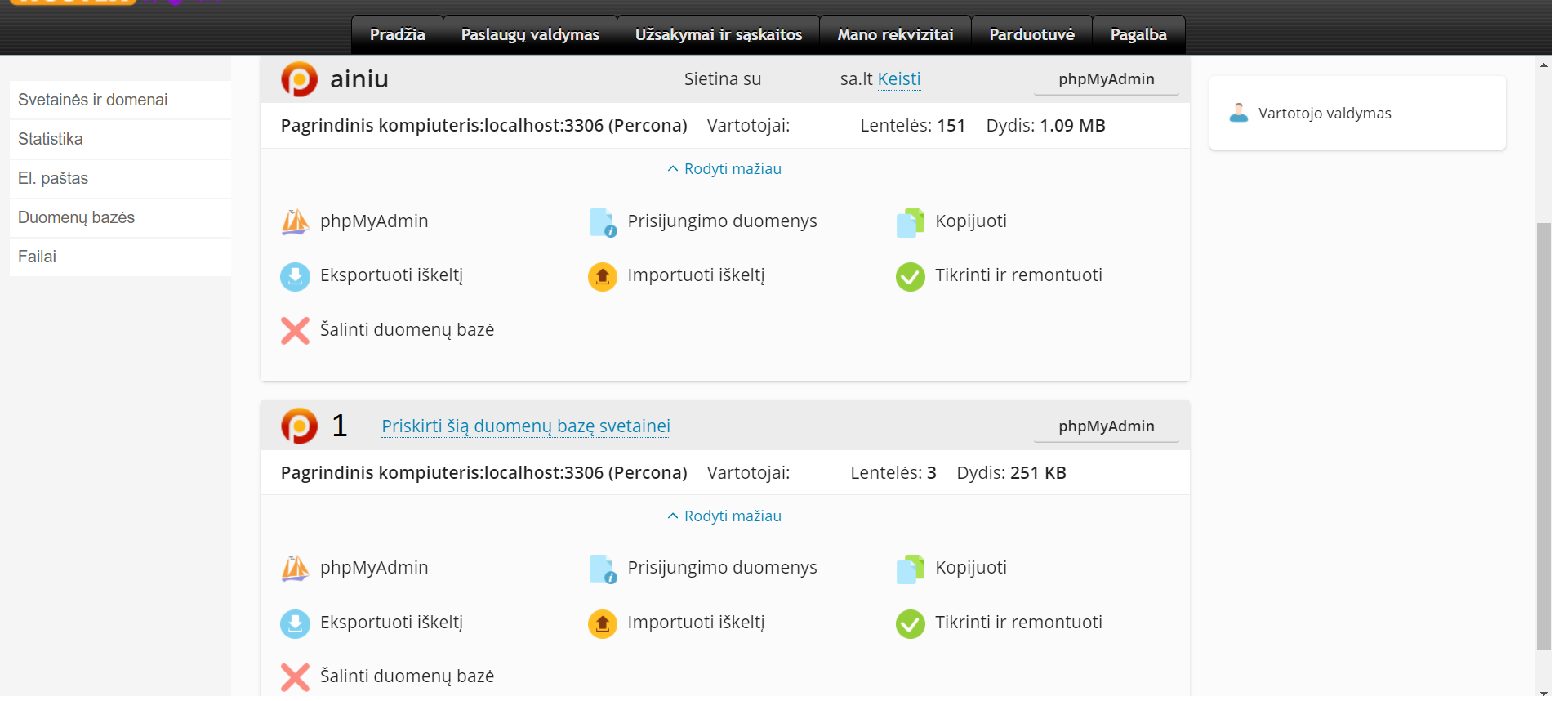The width and height of the screenshot is (1568, 701).
Task: Go to the Užsakymai ir sąskaitos tab
Action: 718,34
